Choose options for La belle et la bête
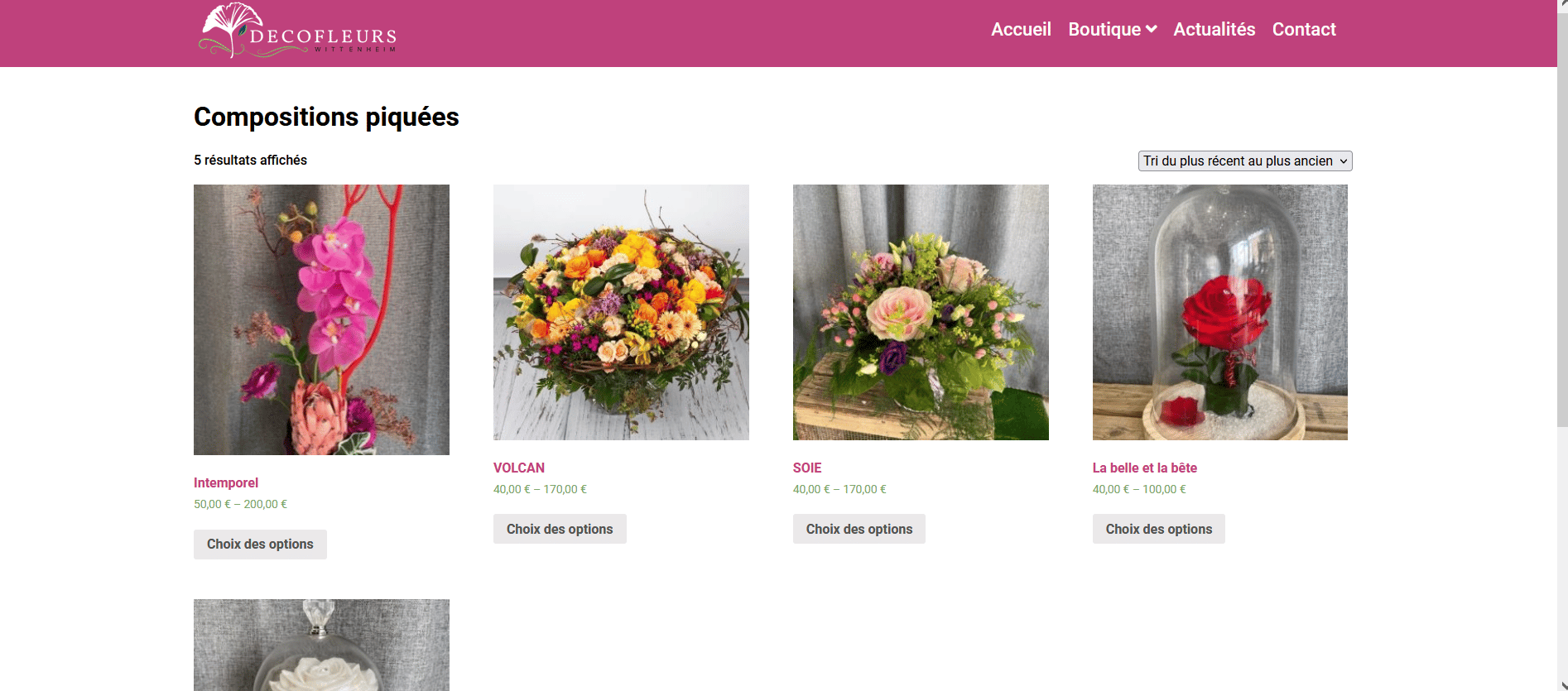The image size is (1568, 691). coord(1158,529)
